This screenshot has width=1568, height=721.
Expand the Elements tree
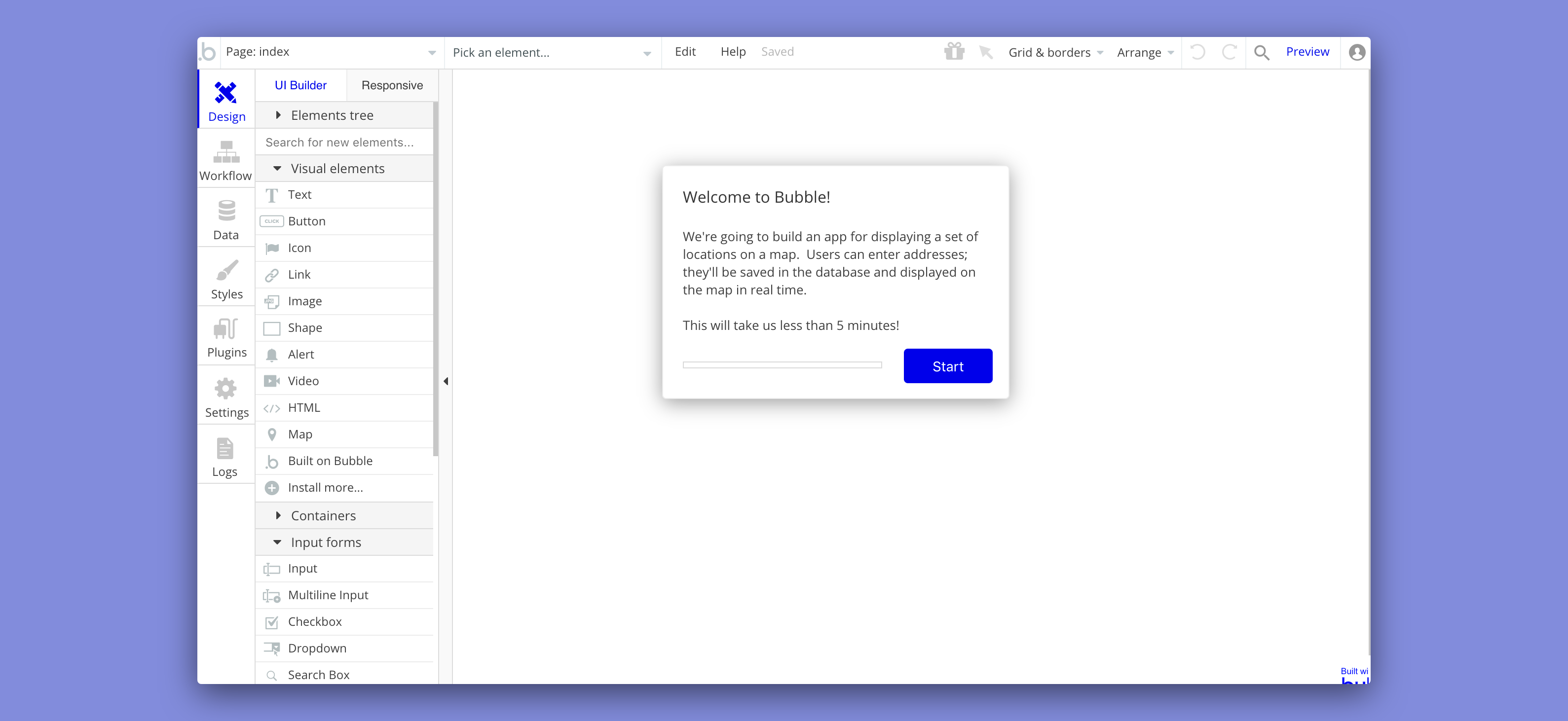click(x=344, y=115)
